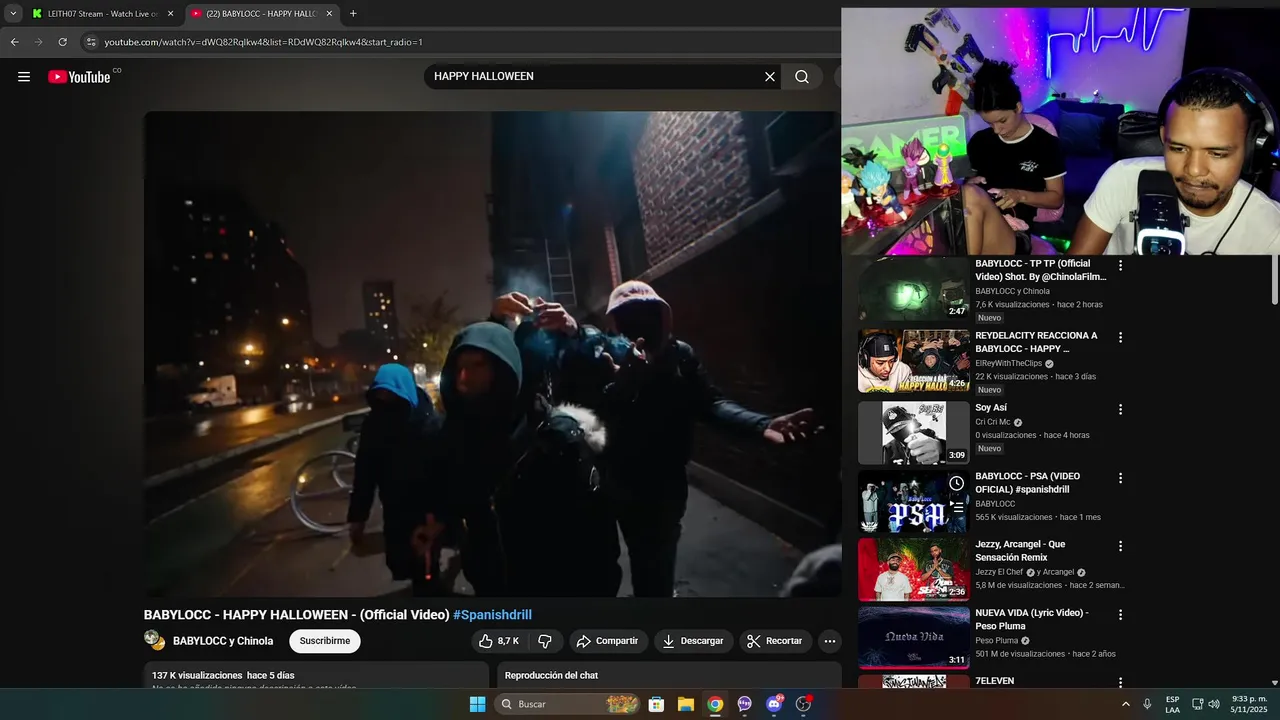This screenshot has width=1280, height=720.
Task: Open OBS Studio from the taskbar
Action: coord(803,704)
